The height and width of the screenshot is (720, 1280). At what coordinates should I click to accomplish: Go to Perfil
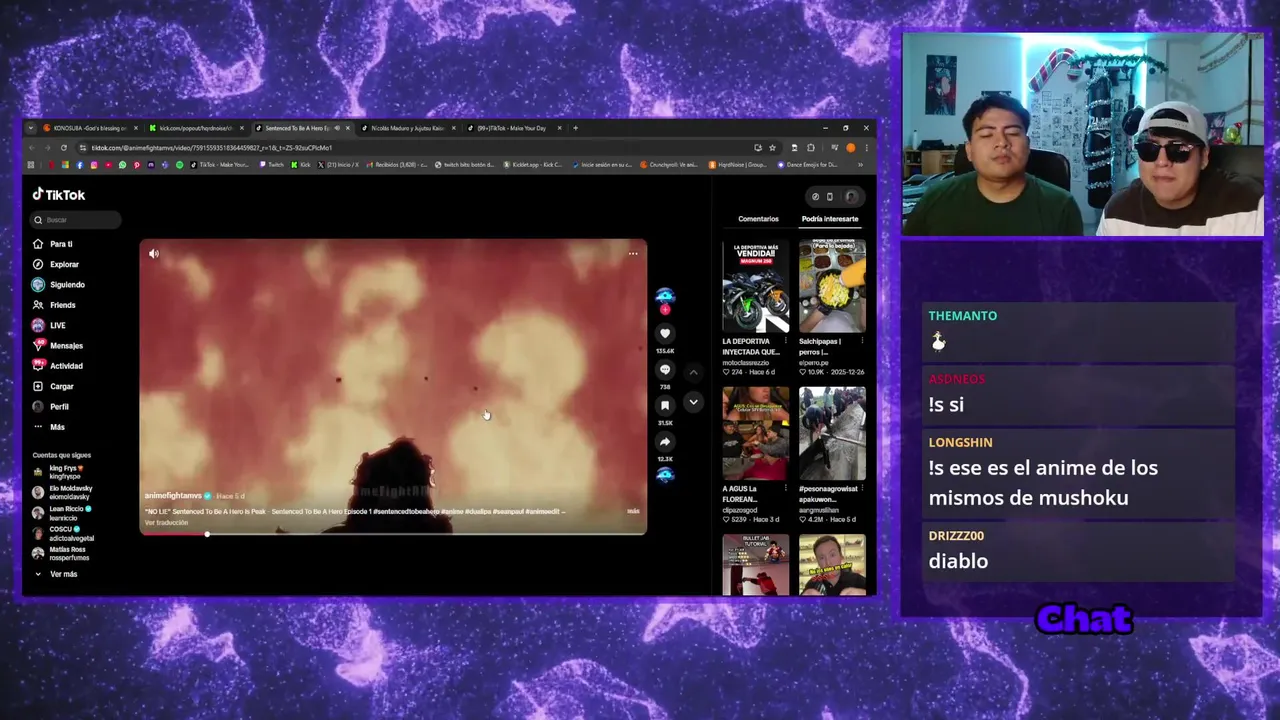(x=52, y=407)
